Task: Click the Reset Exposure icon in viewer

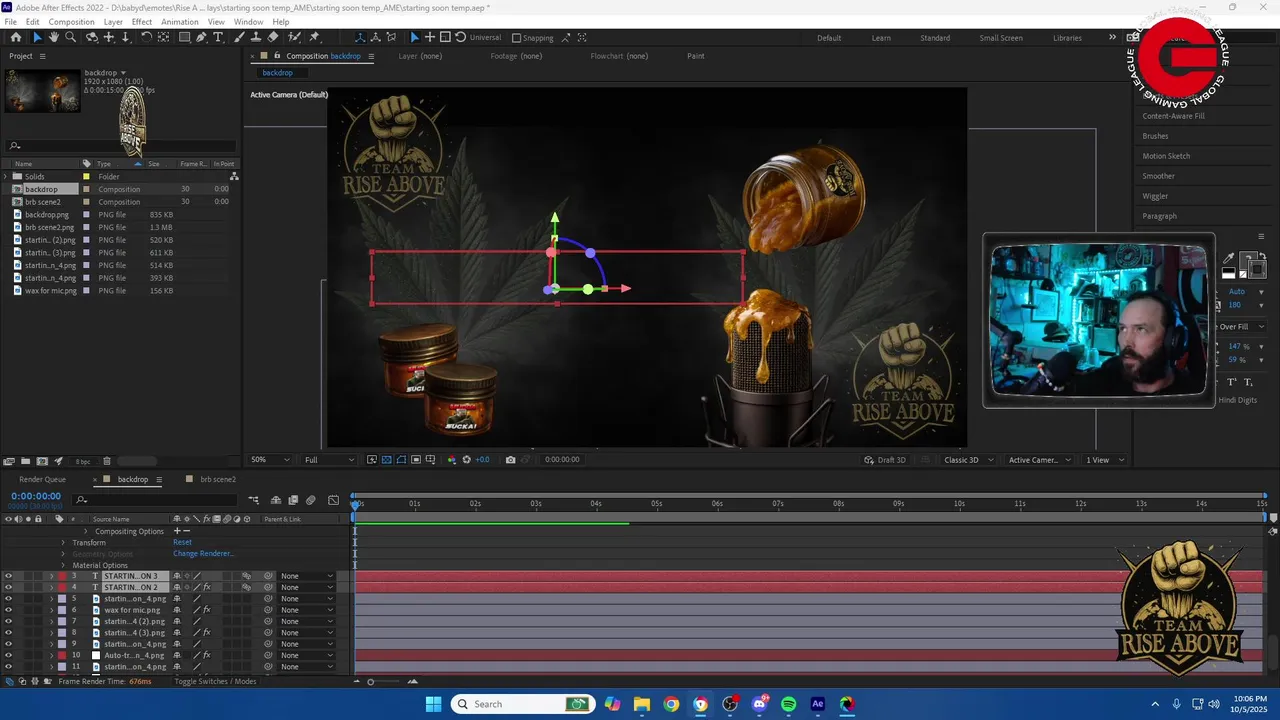Action: point(466,459)
